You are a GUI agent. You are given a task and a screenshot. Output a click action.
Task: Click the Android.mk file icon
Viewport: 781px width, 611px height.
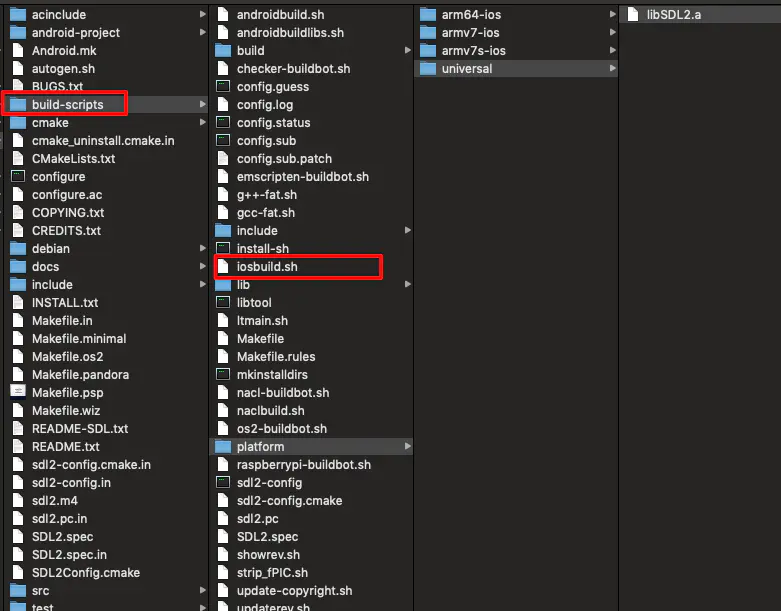pos(18,50)
